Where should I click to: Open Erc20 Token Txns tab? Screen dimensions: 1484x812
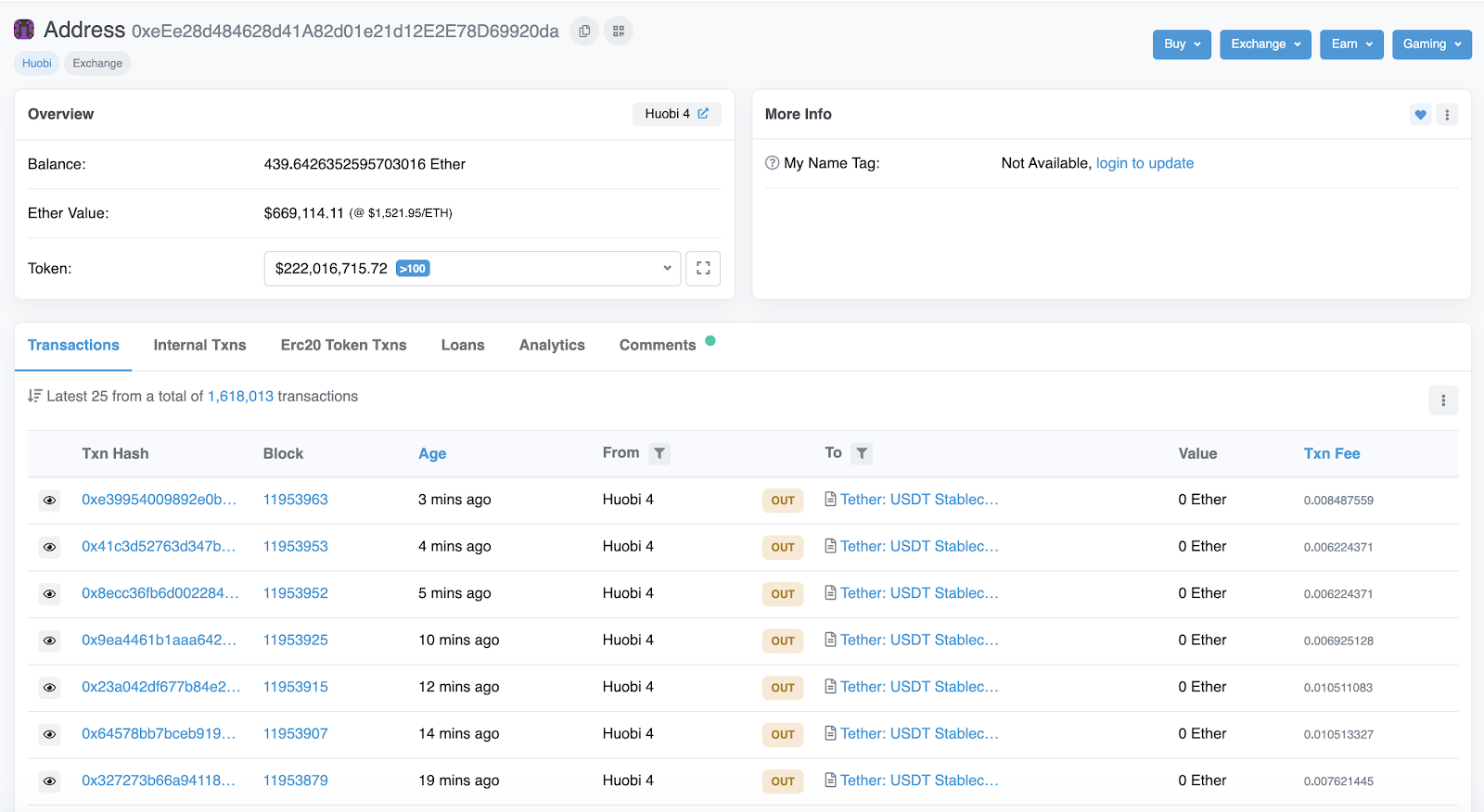(x=343, y=345)
